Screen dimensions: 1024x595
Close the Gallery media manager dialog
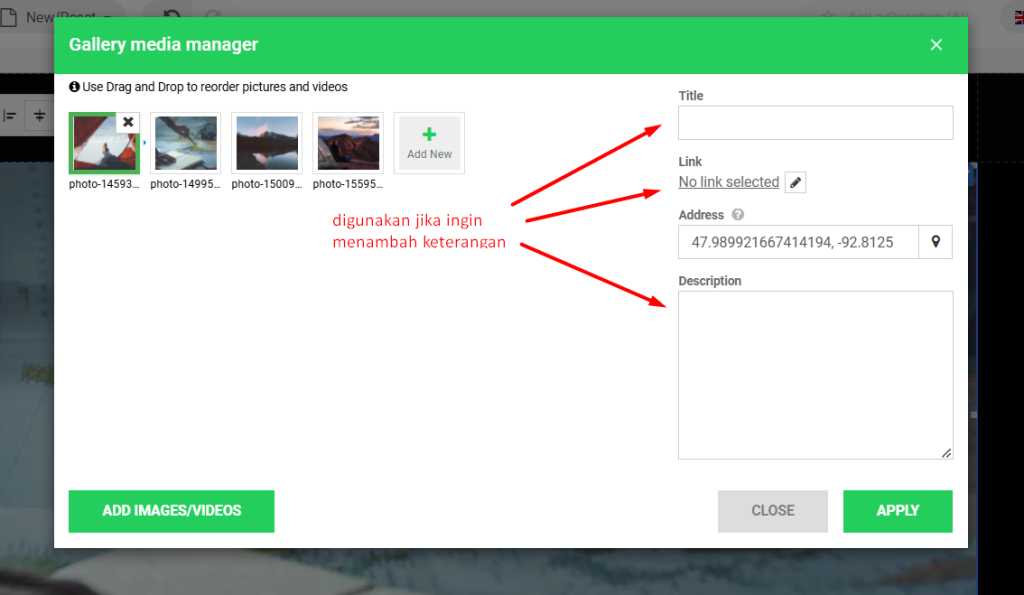936,45
